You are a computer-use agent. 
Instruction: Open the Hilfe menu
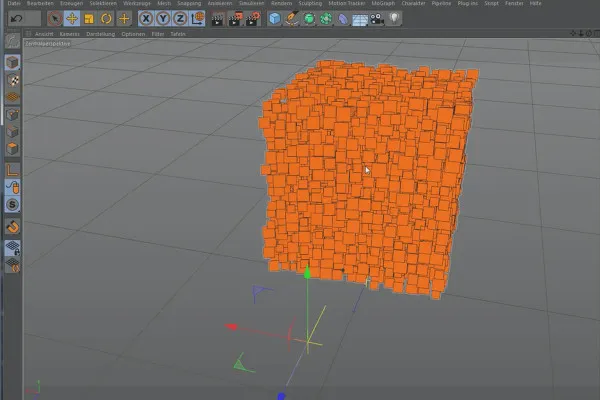(x=535, y=3)
